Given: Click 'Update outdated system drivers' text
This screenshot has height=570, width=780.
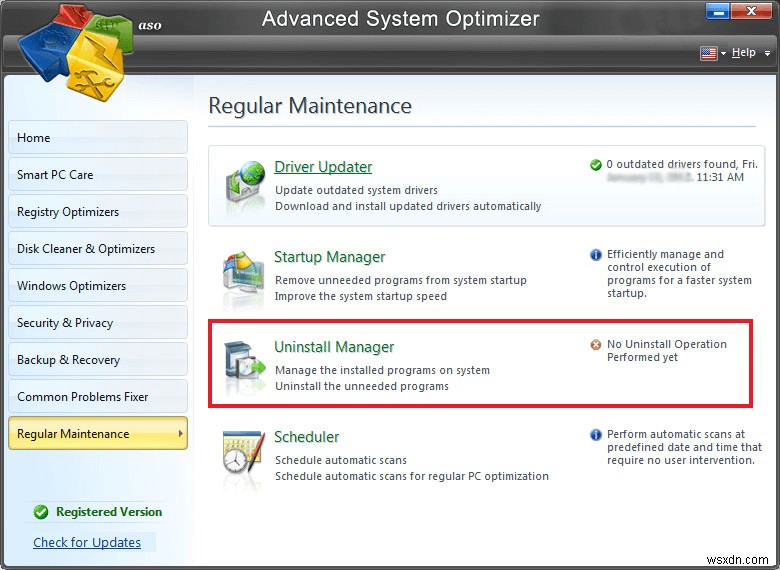Looking at the screenshot, I should pyautogui.click(x=357, y=190).
